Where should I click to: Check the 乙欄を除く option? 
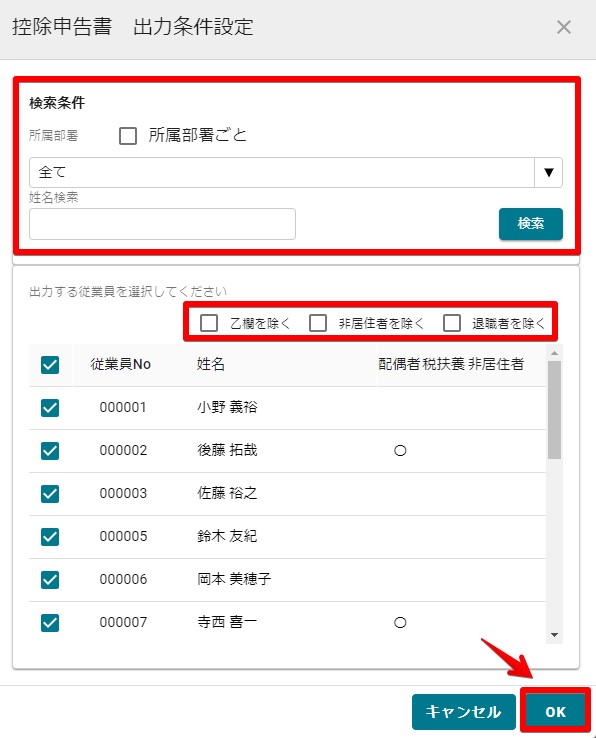coord(209,323)
